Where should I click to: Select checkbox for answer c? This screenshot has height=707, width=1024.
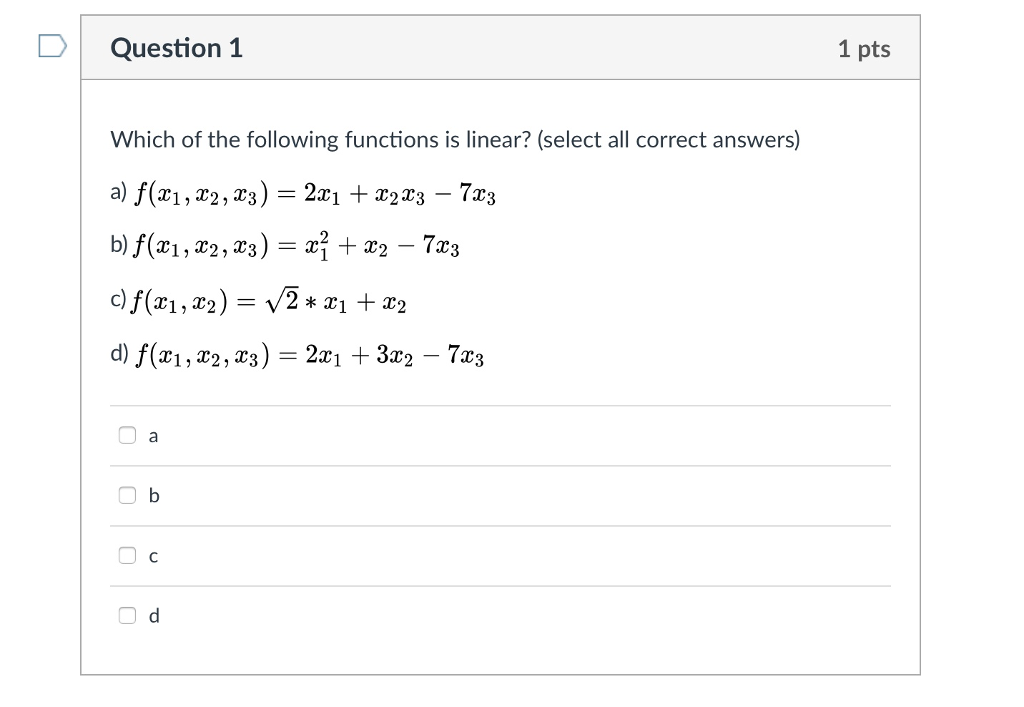point(128,556)
